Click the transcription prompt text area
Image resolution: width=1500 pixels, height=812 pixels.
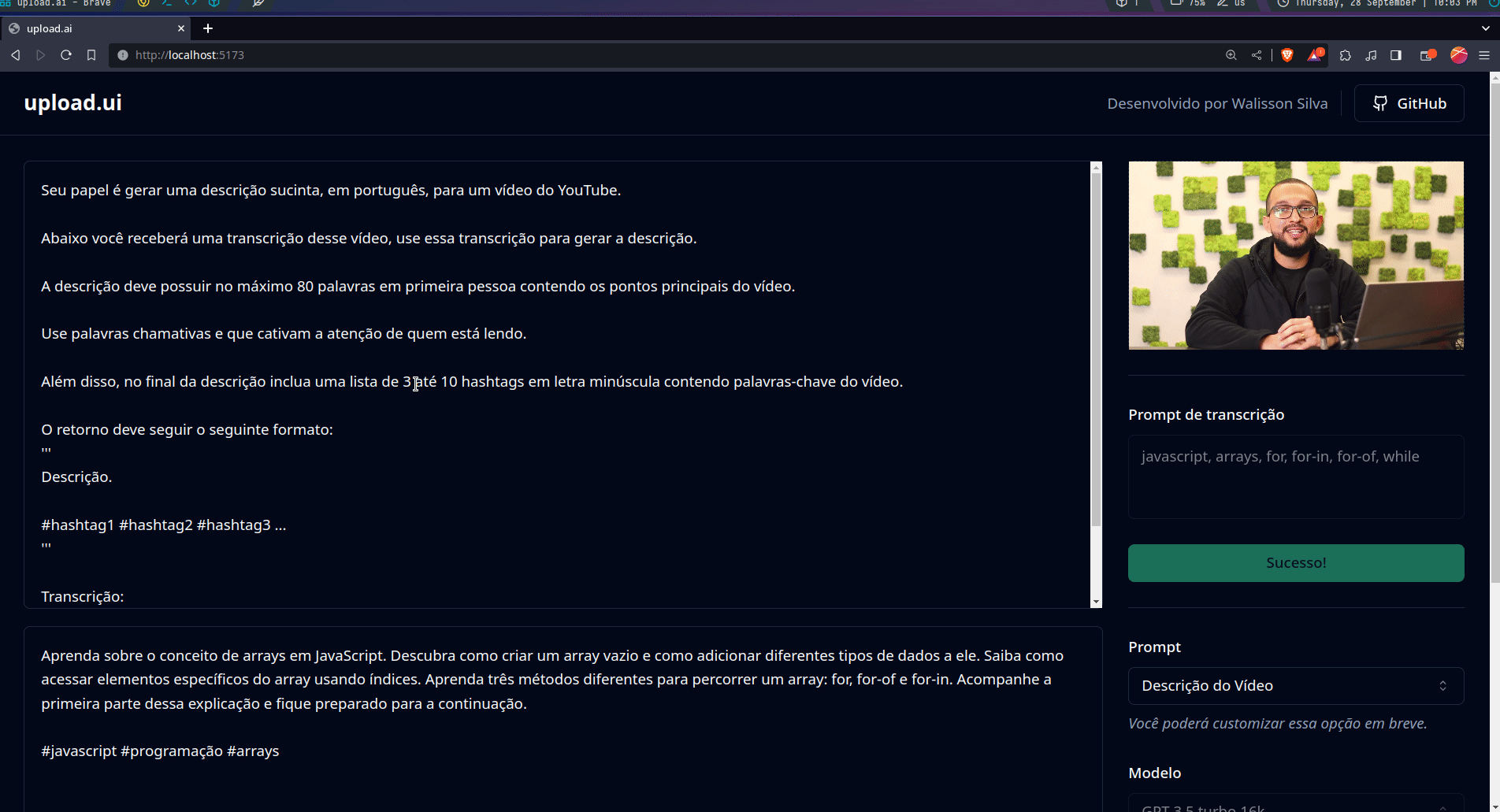point(1296,476)
